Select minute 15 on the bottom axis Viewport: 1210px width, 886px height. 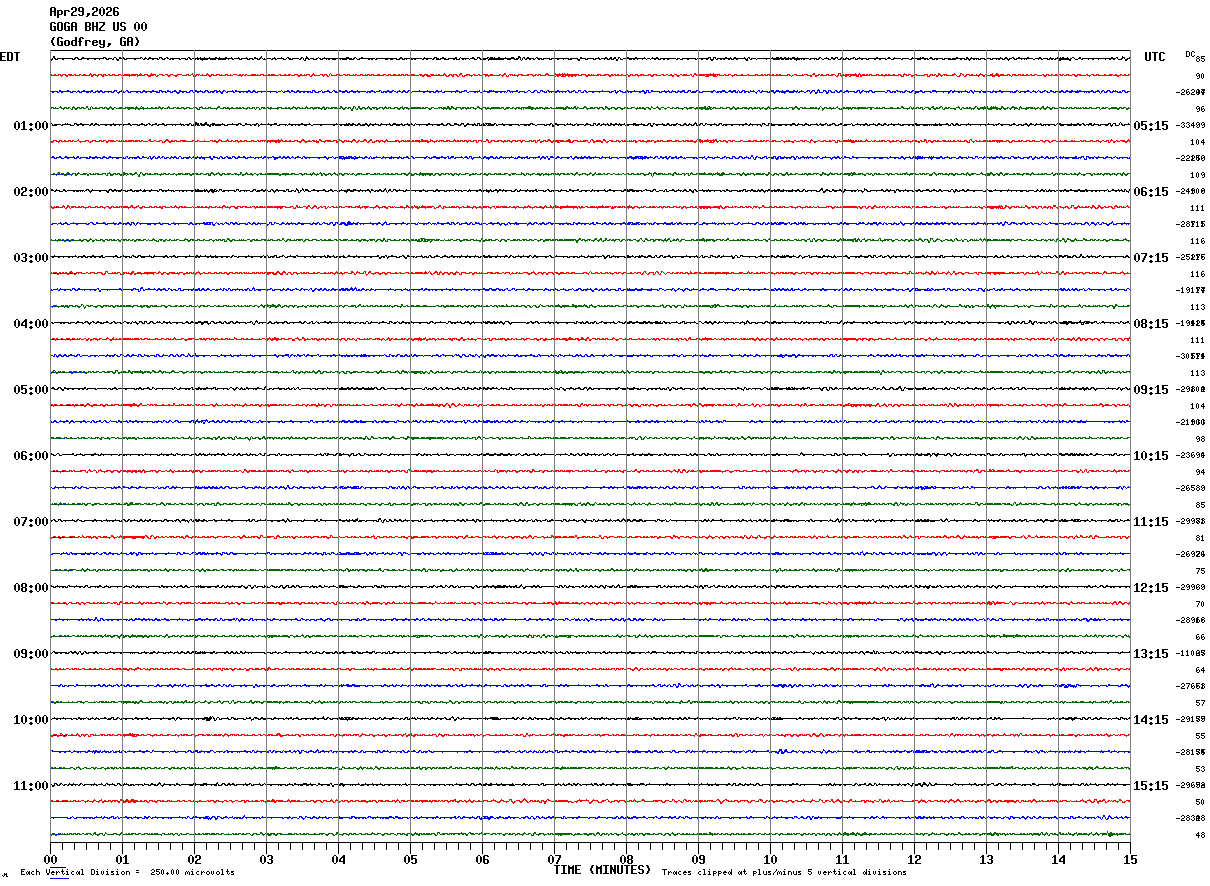(1130, 859)
